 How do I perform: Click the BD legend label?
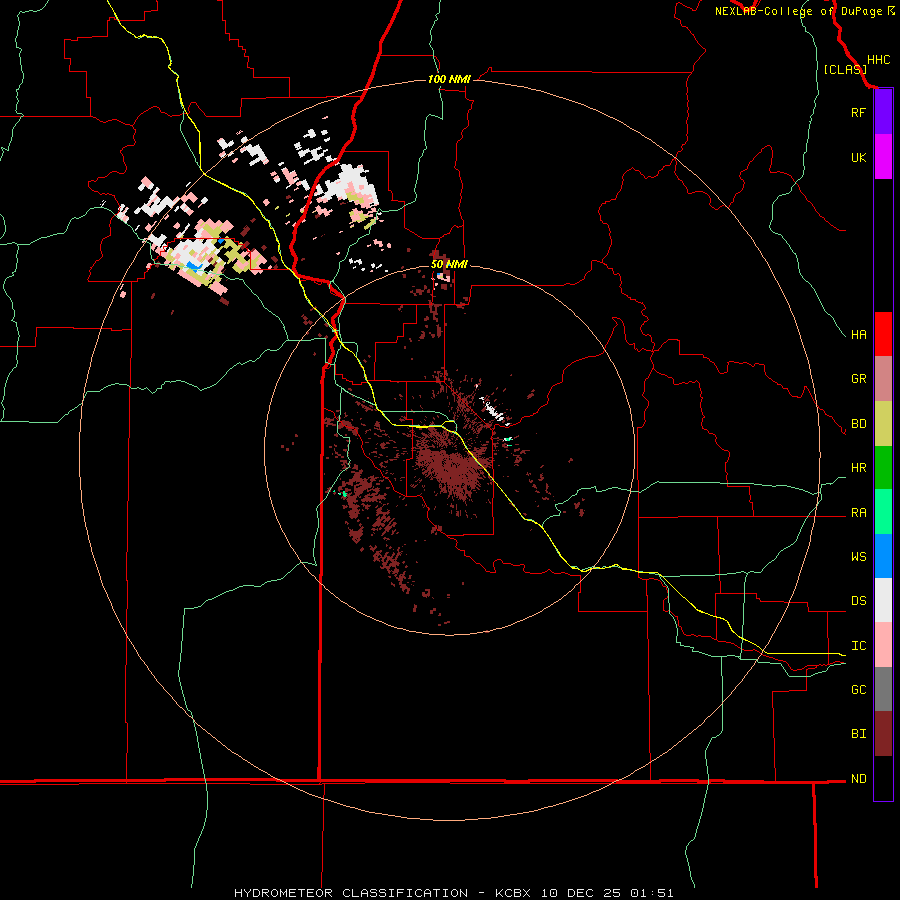858,424
